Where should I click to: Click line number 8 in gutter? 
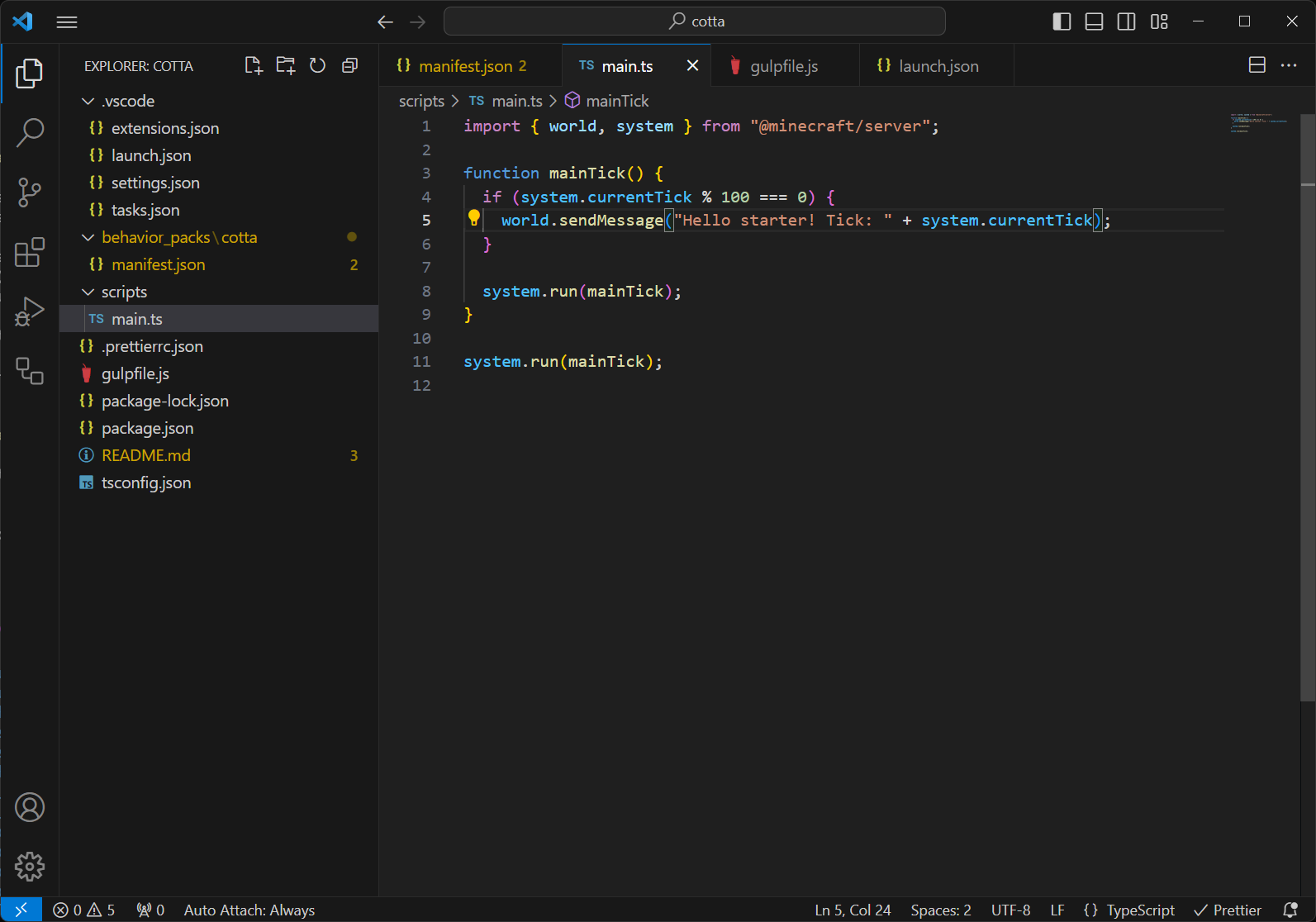click(426, 291)
